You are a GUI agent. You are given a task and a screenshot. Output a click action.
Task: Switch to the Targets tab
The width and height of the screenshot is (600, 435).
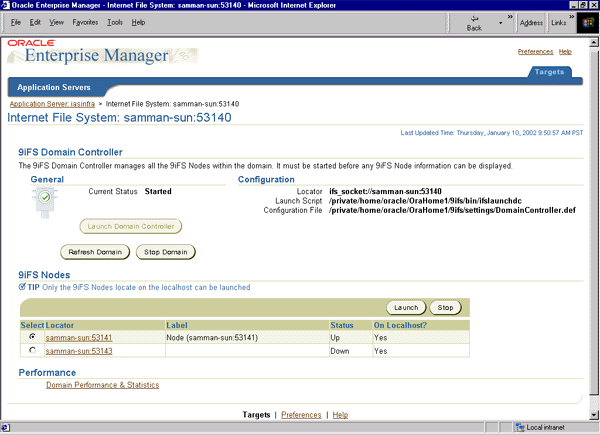tap(549, 72)
